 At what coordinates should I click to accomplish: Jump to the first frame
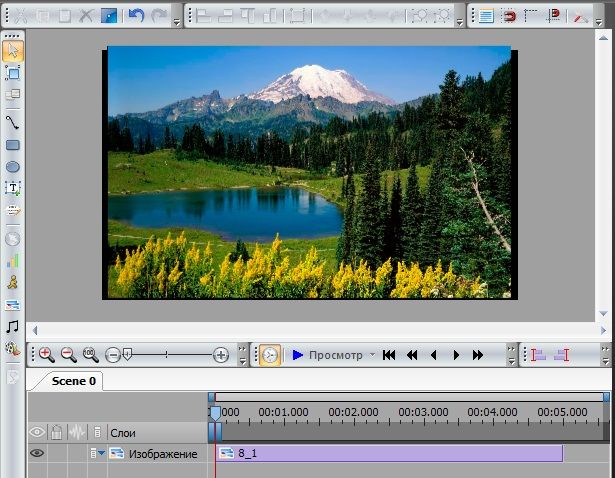(389, 355)
